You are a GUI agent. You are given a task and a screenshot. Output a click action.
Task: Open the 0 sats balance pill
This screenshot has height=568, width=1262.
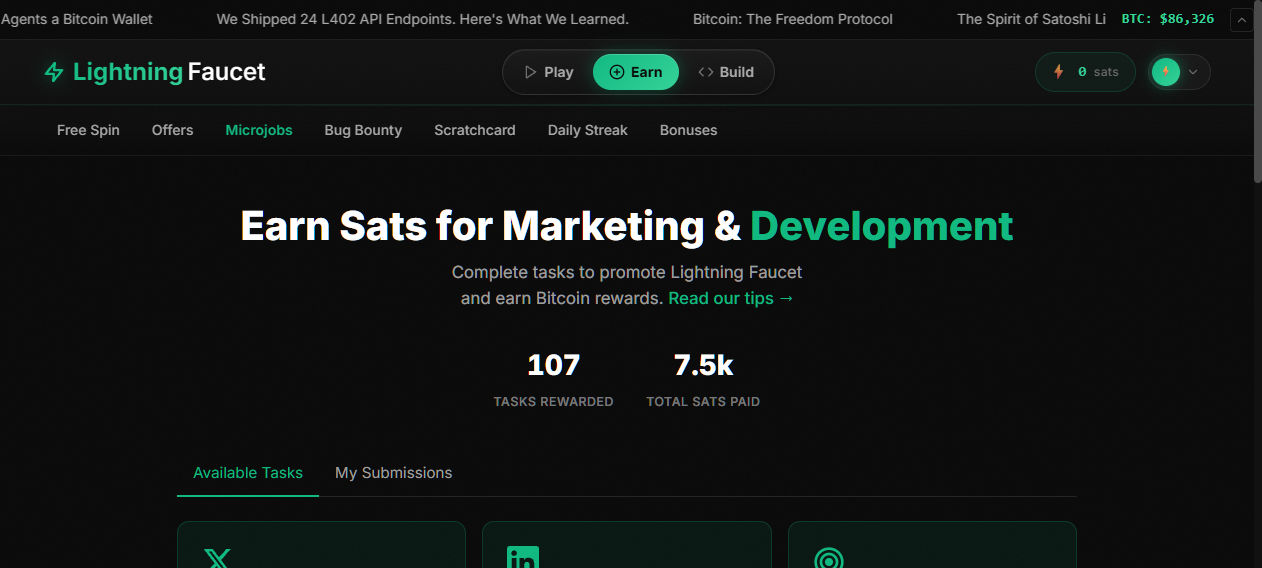pyautogui.click(x=1085, y=72)
